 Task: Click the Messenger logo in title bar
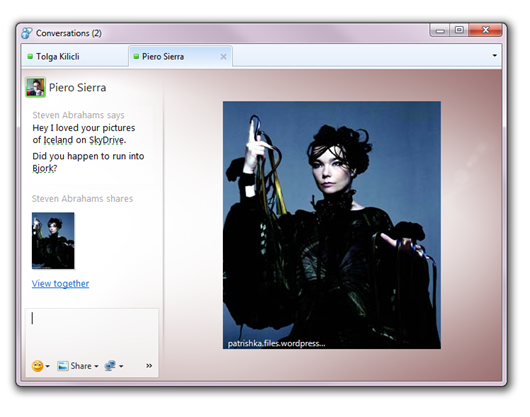coord(27,33)
